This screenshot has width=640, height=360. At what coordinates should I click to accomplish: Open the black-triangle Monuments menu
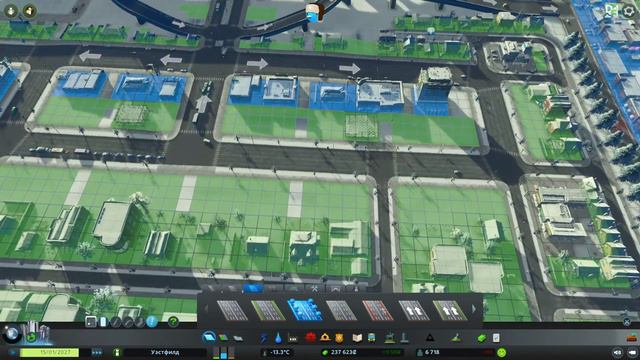pyautogui.click(x=429, y=338)
